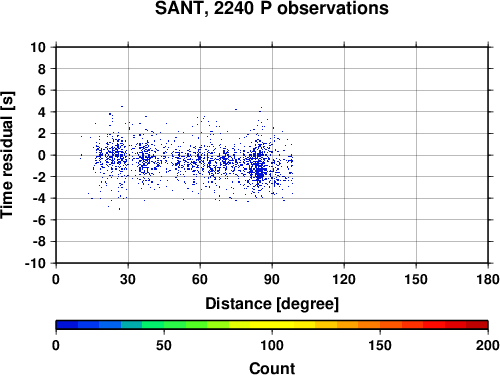Click the 90 tick label on distance axis
The width and height of the screenshot is (500, 375).
tap(272, 279)
